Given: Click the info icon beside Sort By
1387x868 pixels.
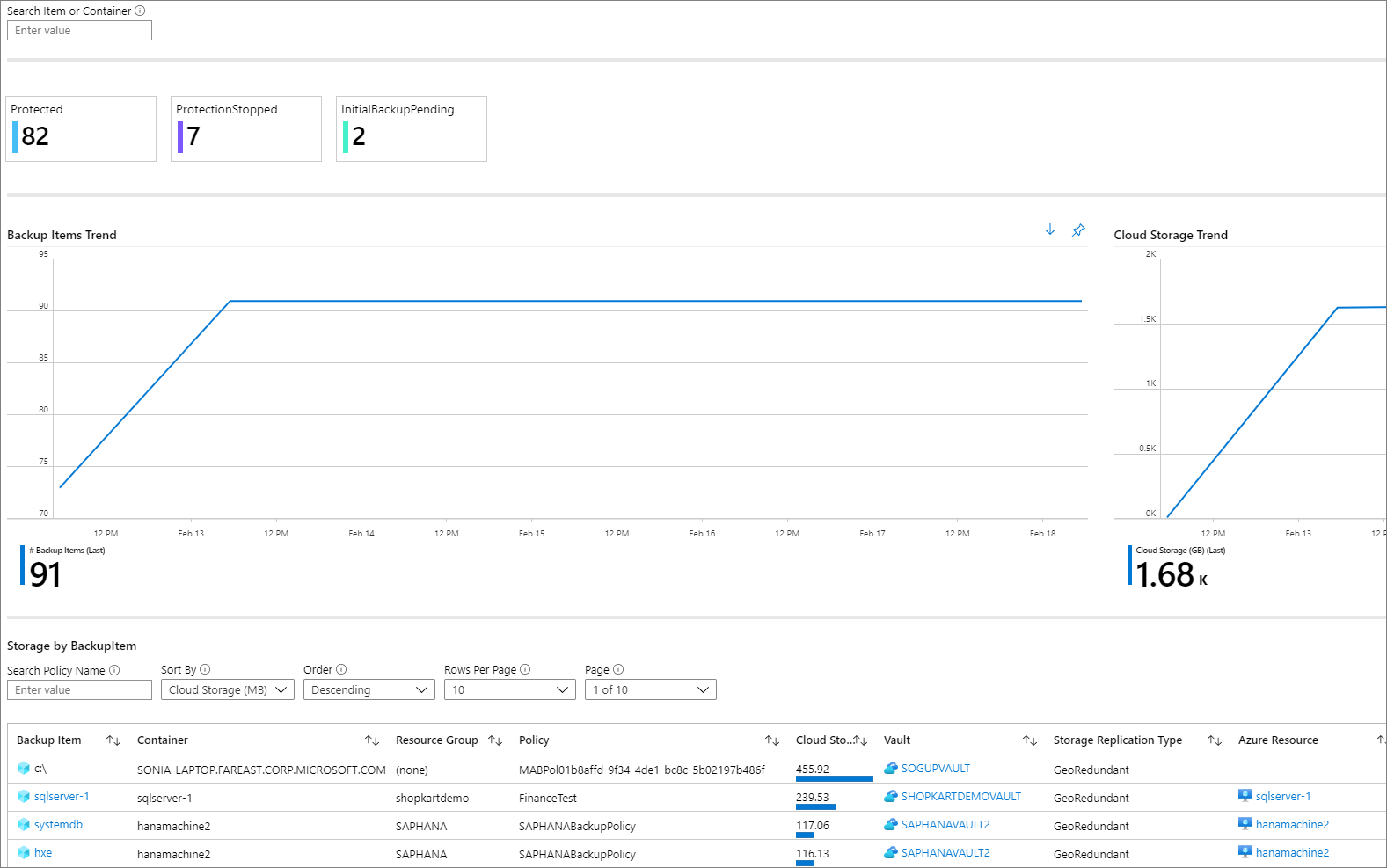Looking at the screenshot, I should [x=205, y=669].
